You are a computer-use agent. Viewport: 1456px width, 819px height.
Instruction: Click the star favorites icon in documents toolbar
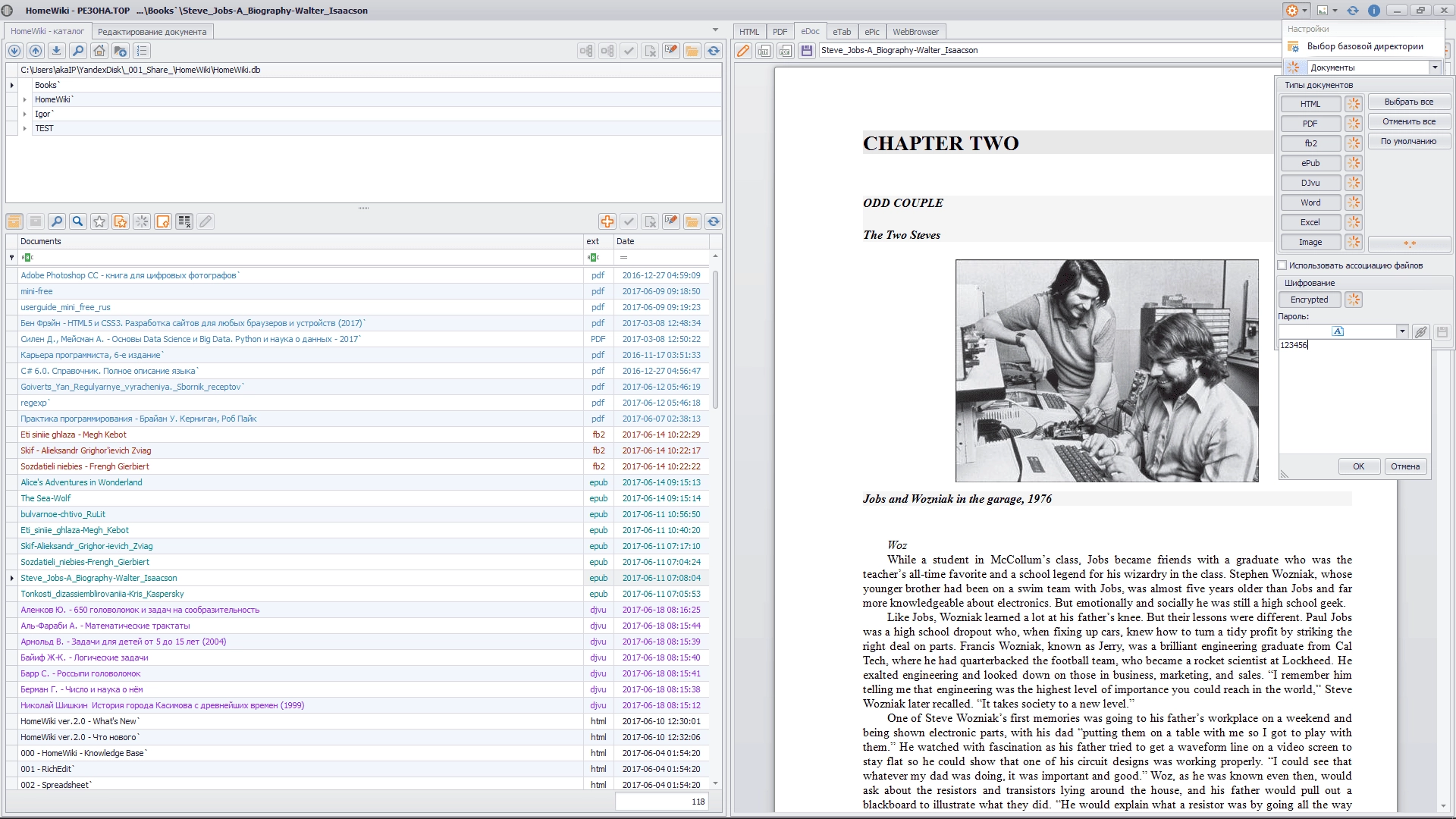tap(99, 221)
